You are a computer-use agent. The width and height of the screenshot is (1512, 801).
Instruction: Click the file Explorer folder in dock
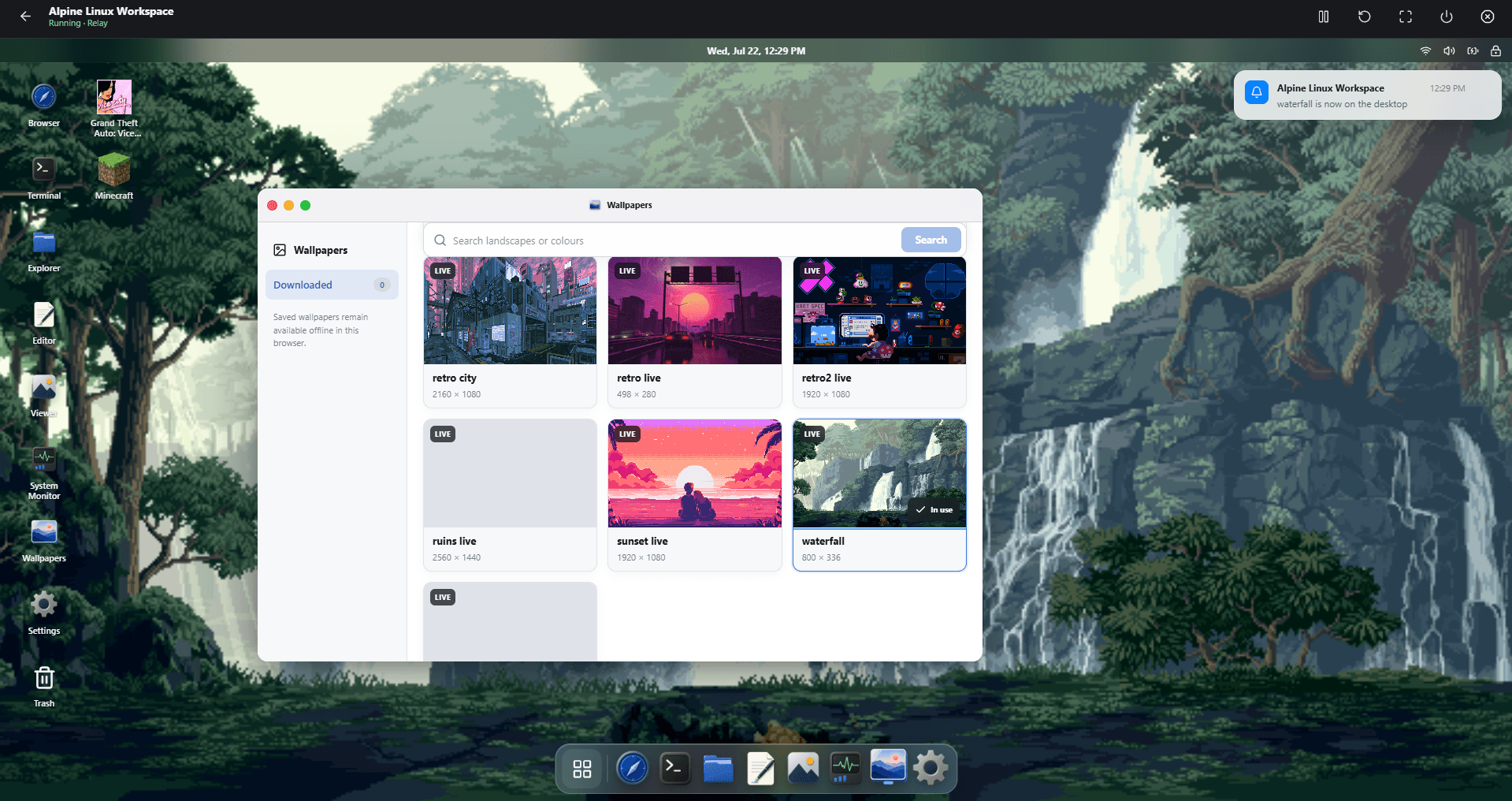718,768
